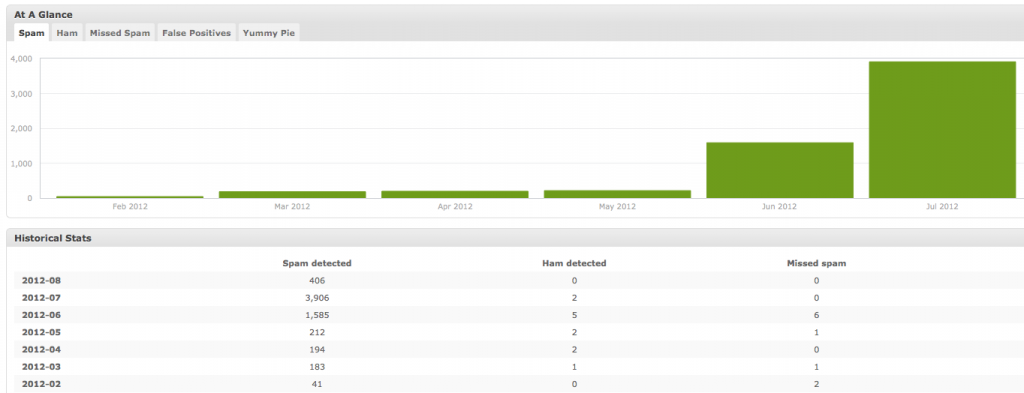Click the Feb 2012 bar in chart
1024x393 pixels.
[129, 196]
